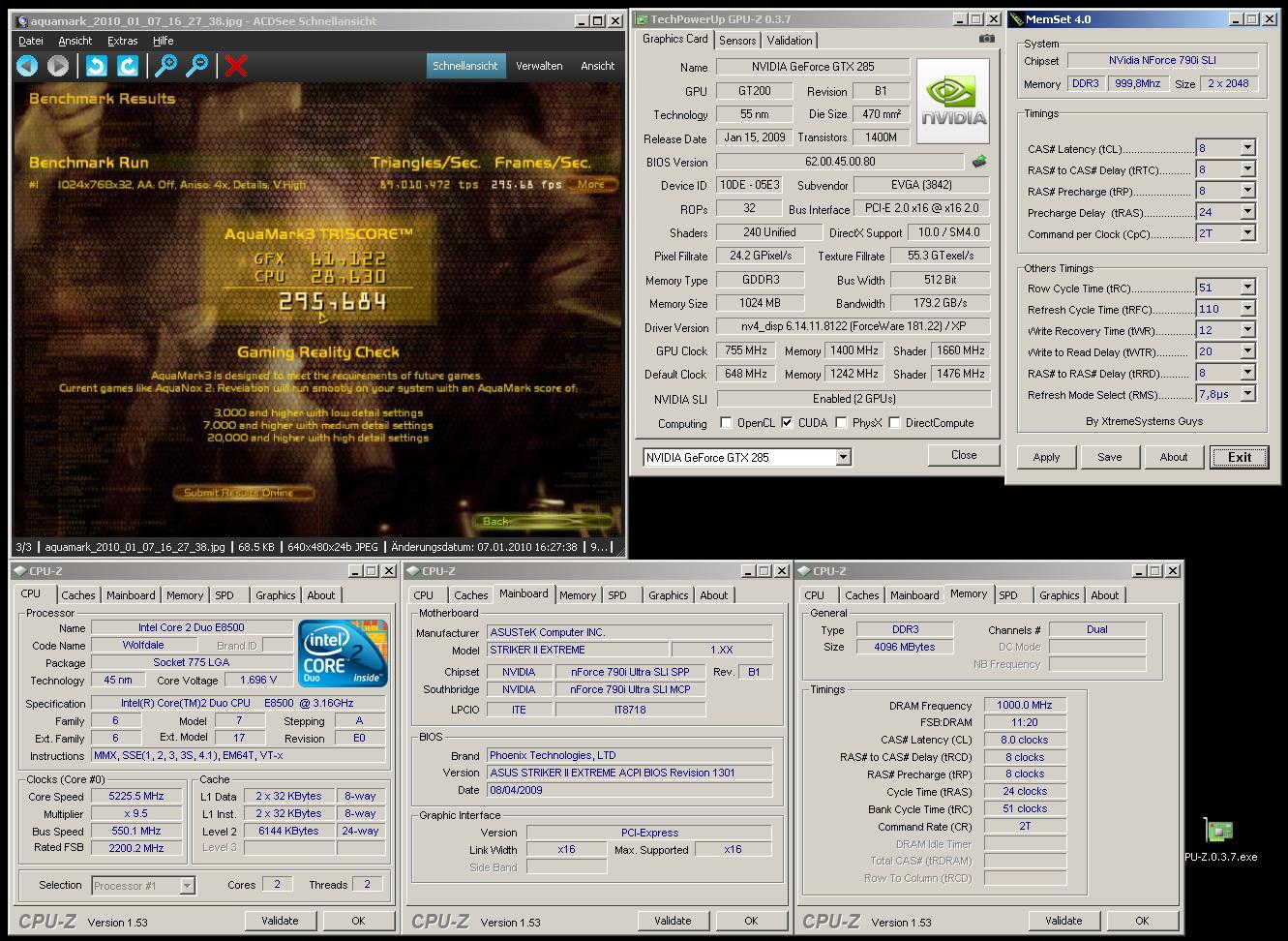Toggle CUDA checkbox in GPU-Z
This screenshot has width=1288, height=941.
(x=787, y=422)
